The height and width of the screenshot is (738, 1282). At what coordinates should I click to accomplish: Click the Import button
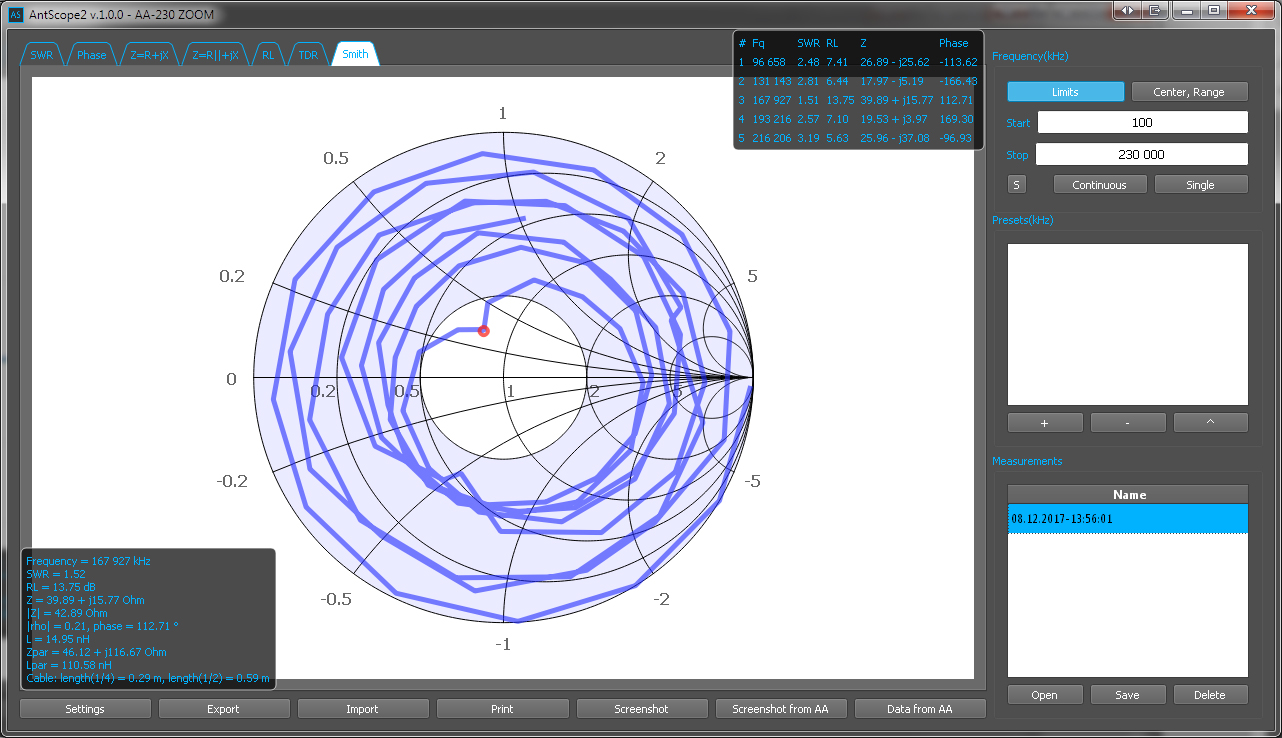[363, 709]
